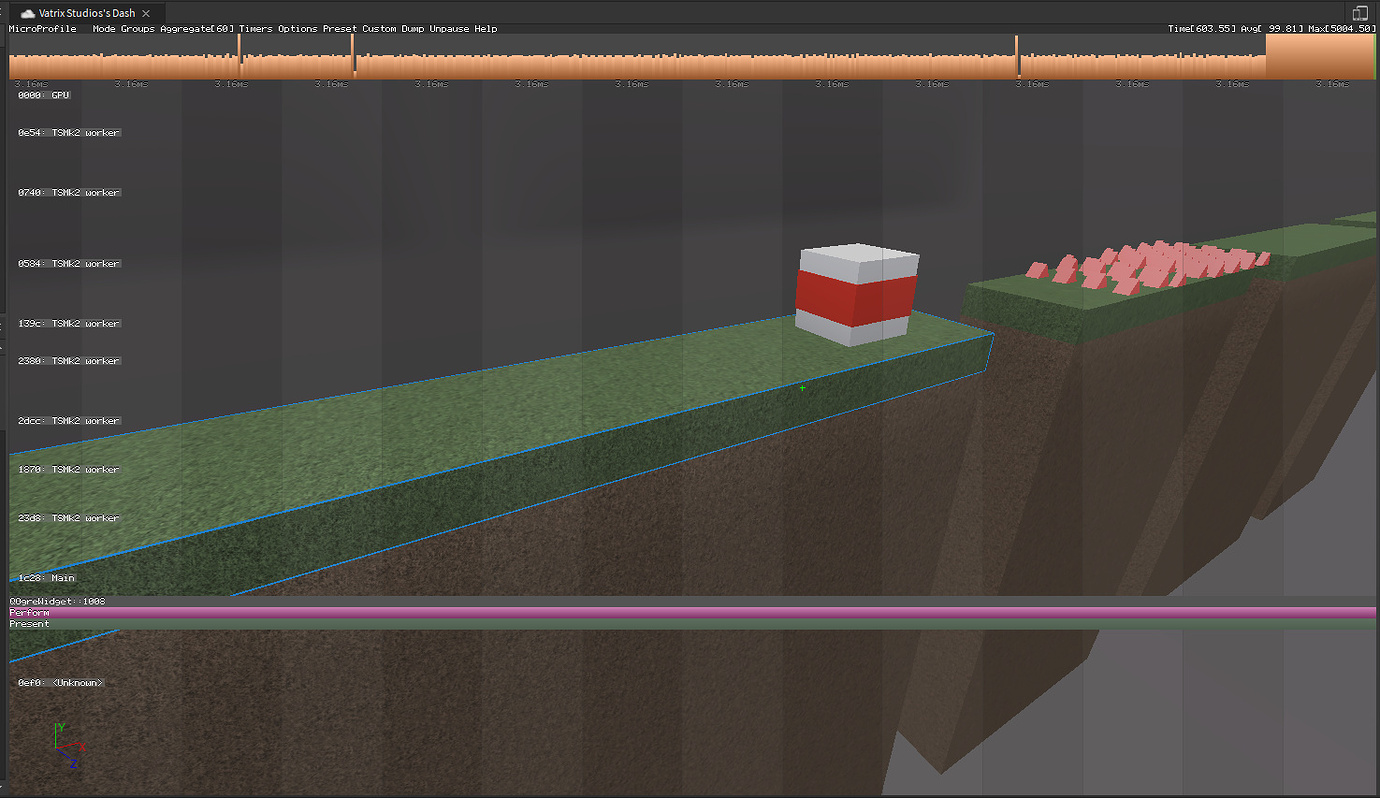Click the cloud icon on the Dash tab
This screenshot has width=1380, height=798.
pyautogui.click(x=28, y=13)
